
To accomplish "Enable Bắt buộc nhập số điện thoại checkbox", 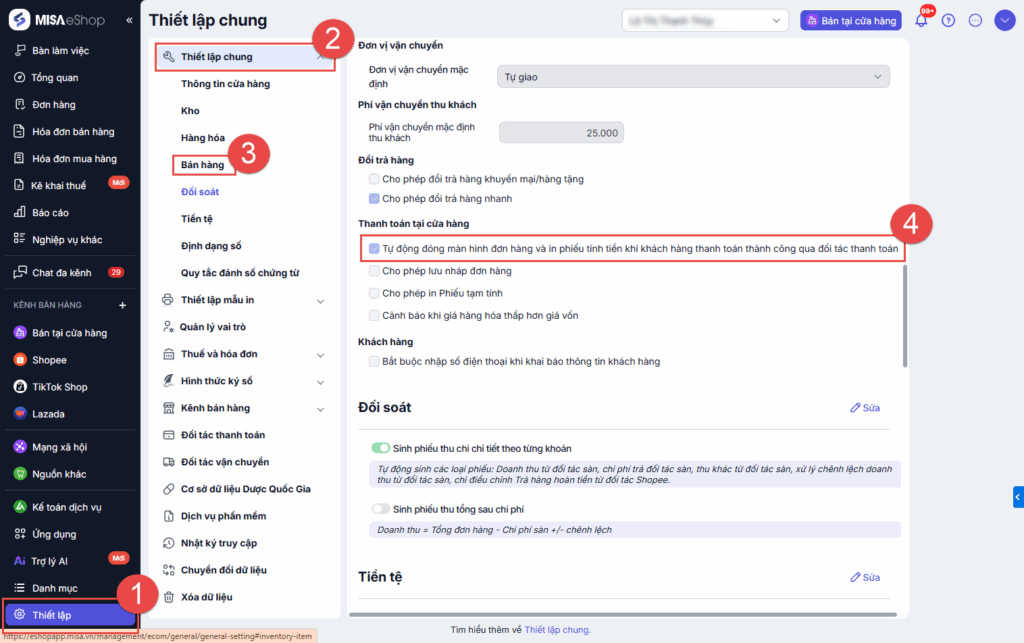I will pos(374,362).
